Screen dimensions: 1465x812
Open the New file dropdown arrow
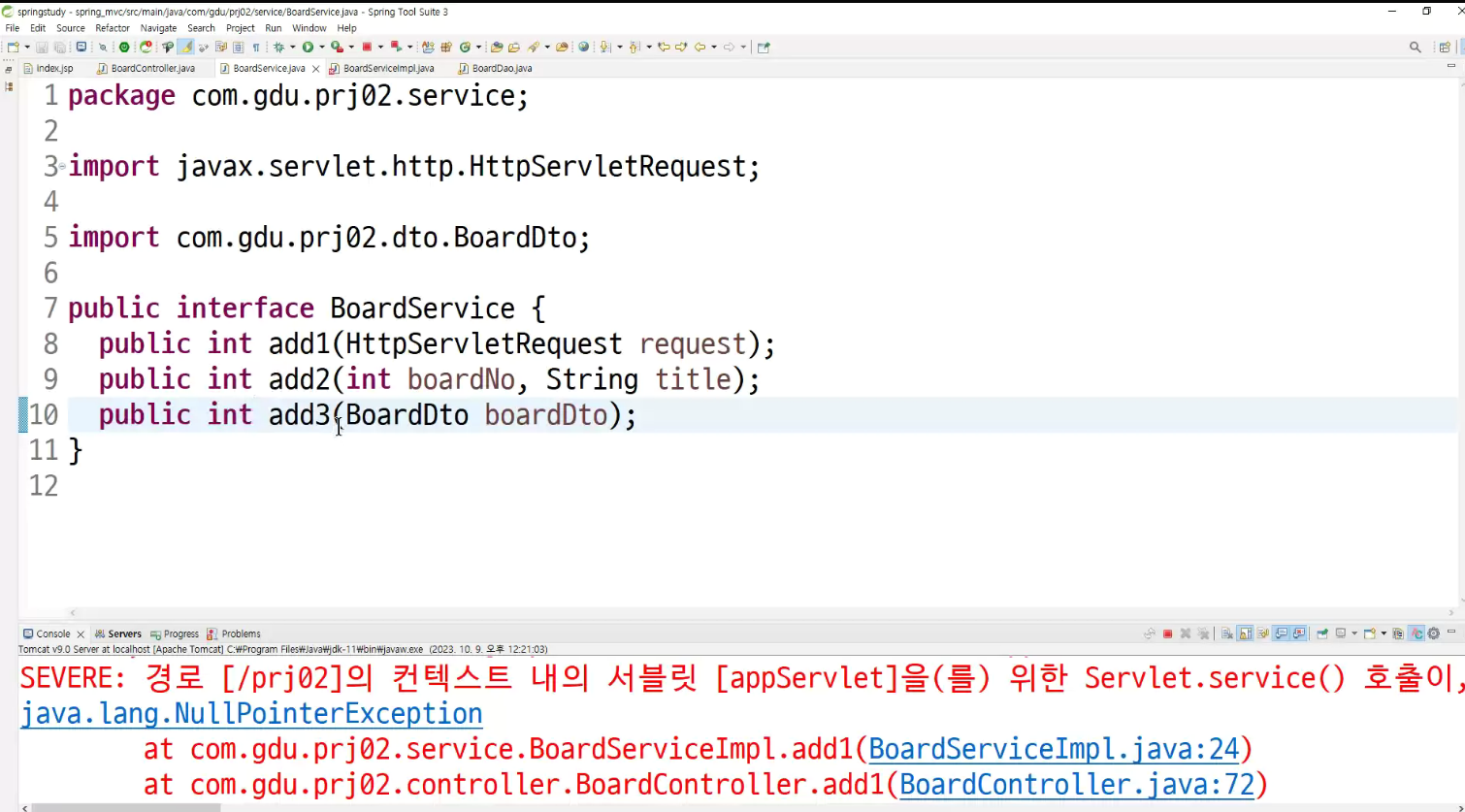click(x=27, y=47)
